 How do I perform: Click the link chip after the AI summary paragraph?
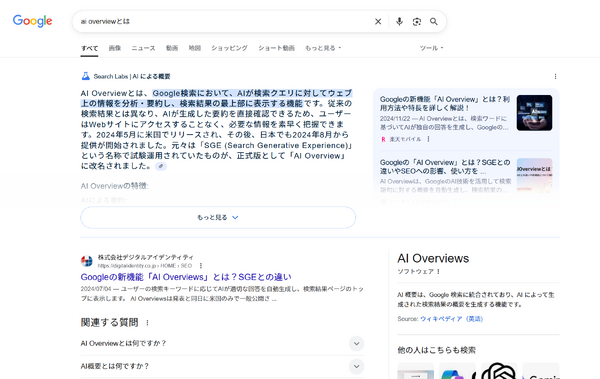pos(161,166)
